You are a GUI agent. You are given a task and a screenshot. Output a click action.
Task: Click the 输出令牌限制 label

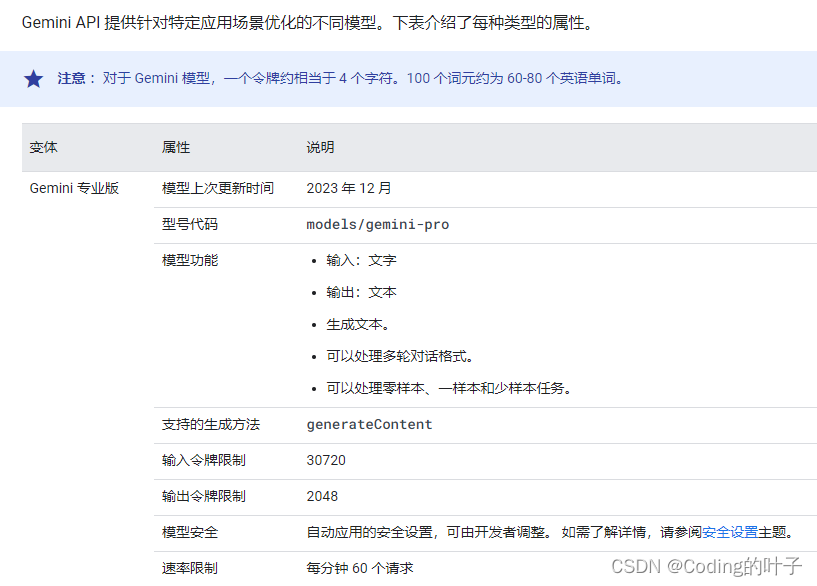pyautogui.click(x=204, y=496)
